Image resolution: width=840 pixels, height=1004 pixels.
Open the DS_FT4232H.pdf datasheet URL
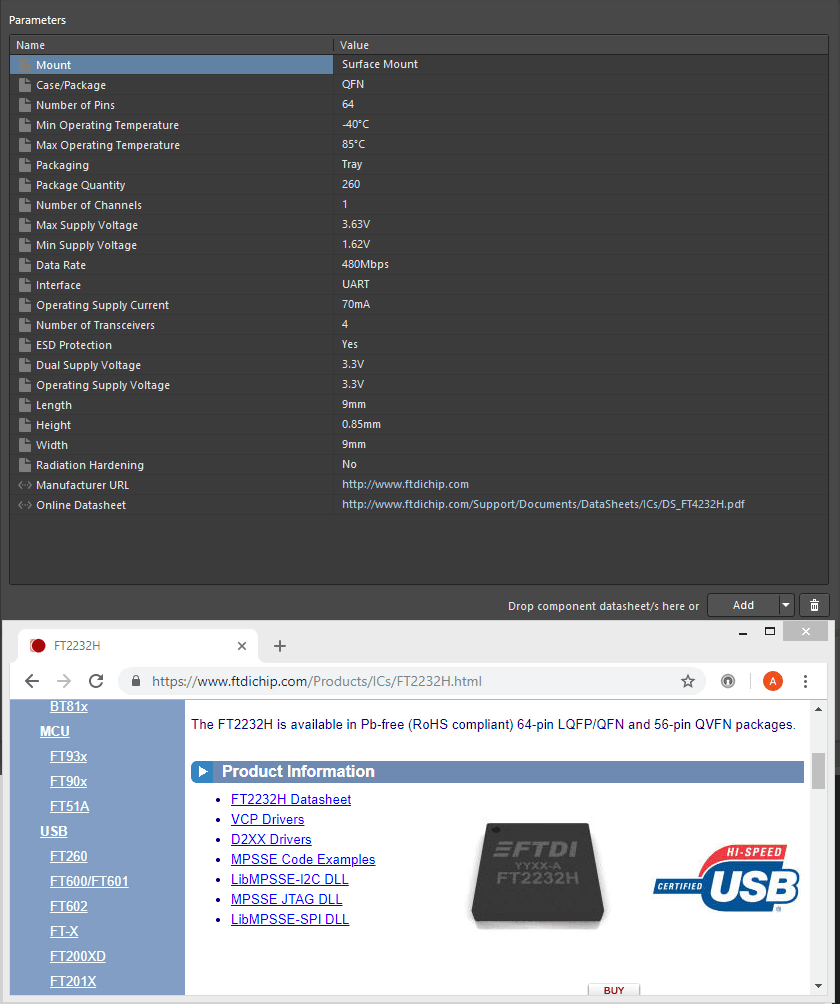543,504
